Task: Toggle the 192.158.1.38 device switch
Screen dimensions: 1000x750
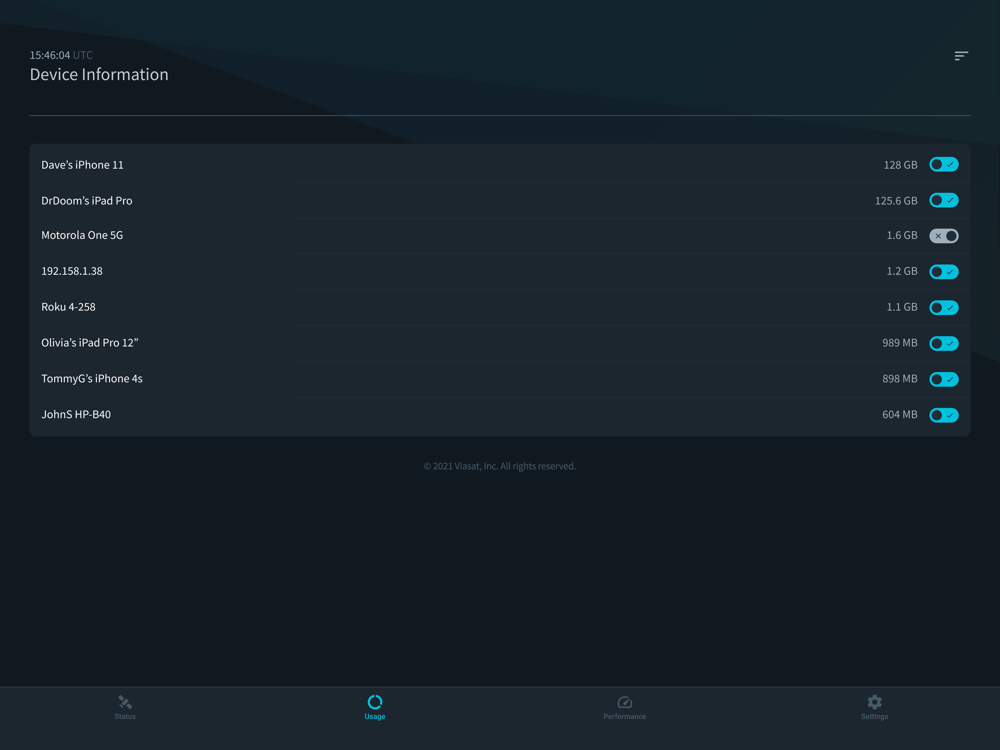Action: [x=943, y=272]
